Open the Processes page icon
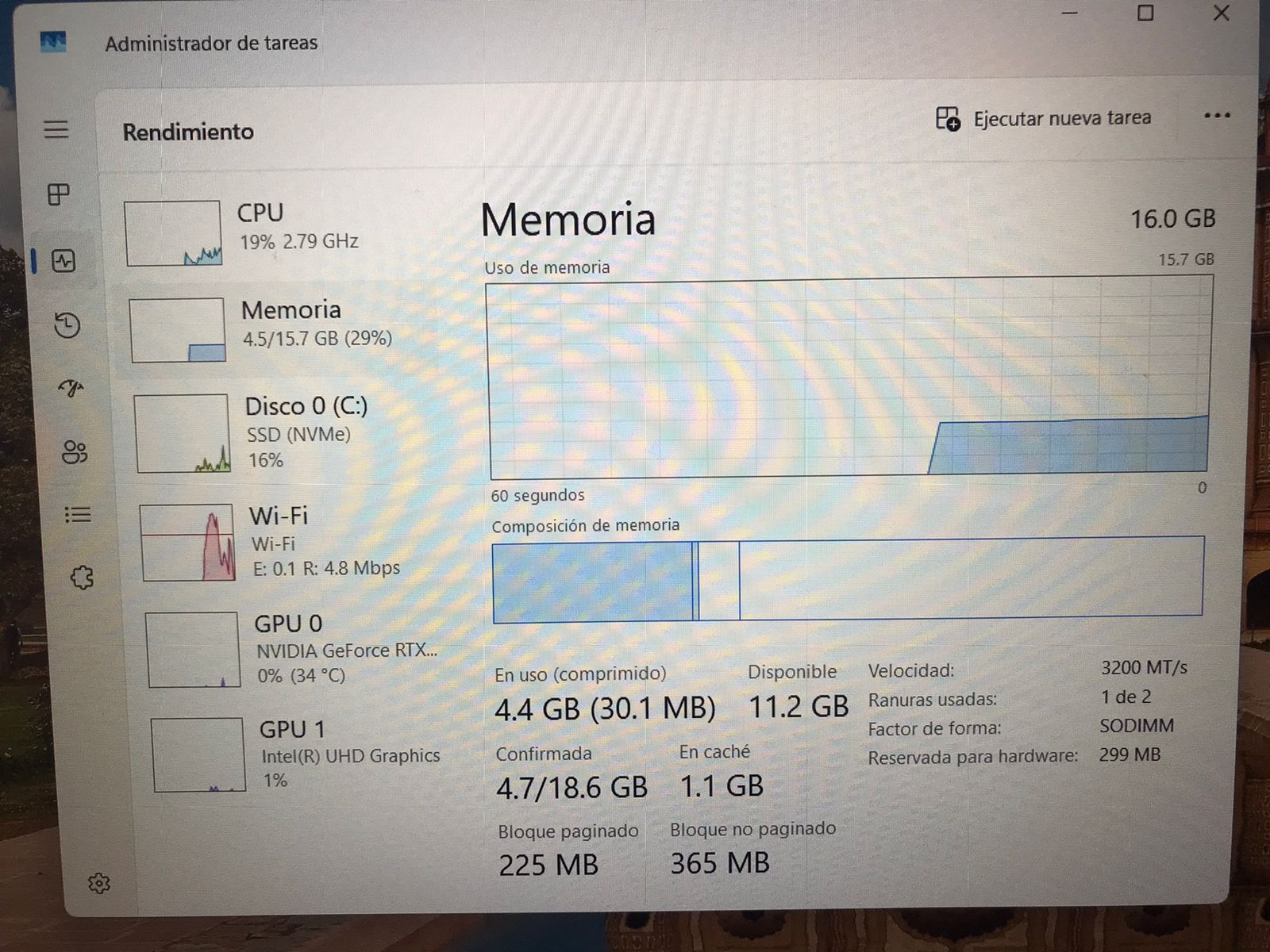This screenshot has height=952, width=1270. click(59, 194)
